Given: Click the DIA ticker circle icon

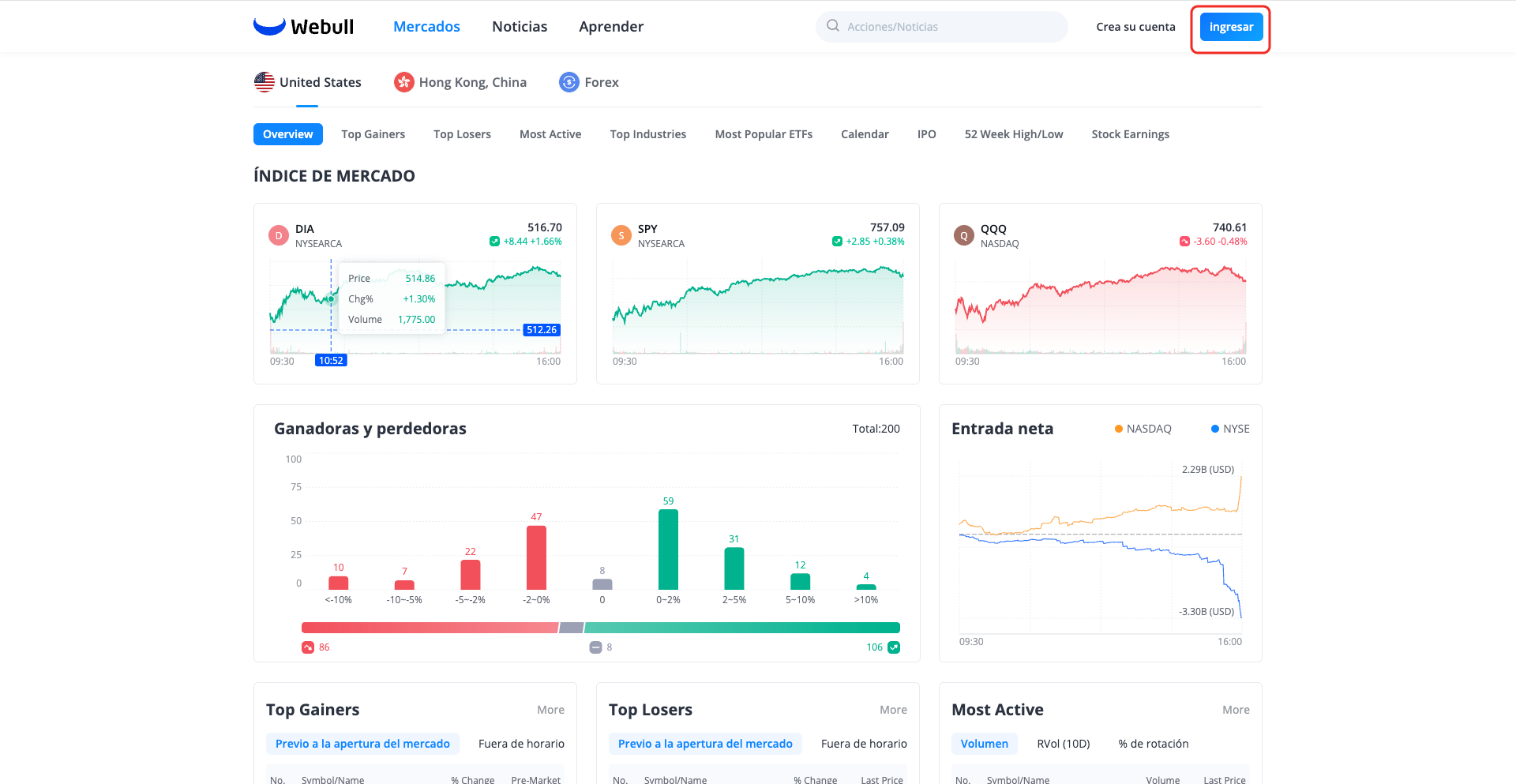Looking at the screenshot, I should click(279, 235).
